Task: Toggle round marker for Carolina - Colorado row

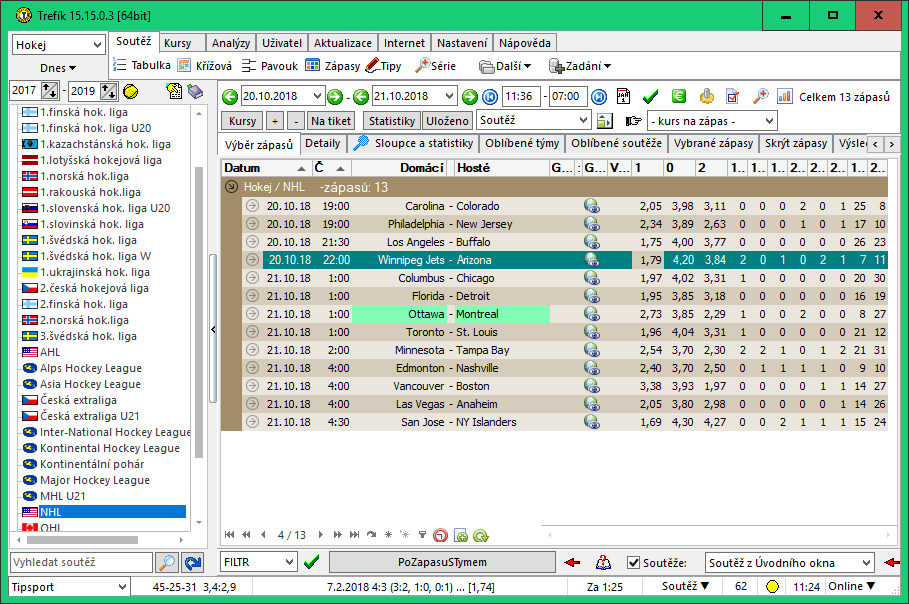Action: (252, 206)
